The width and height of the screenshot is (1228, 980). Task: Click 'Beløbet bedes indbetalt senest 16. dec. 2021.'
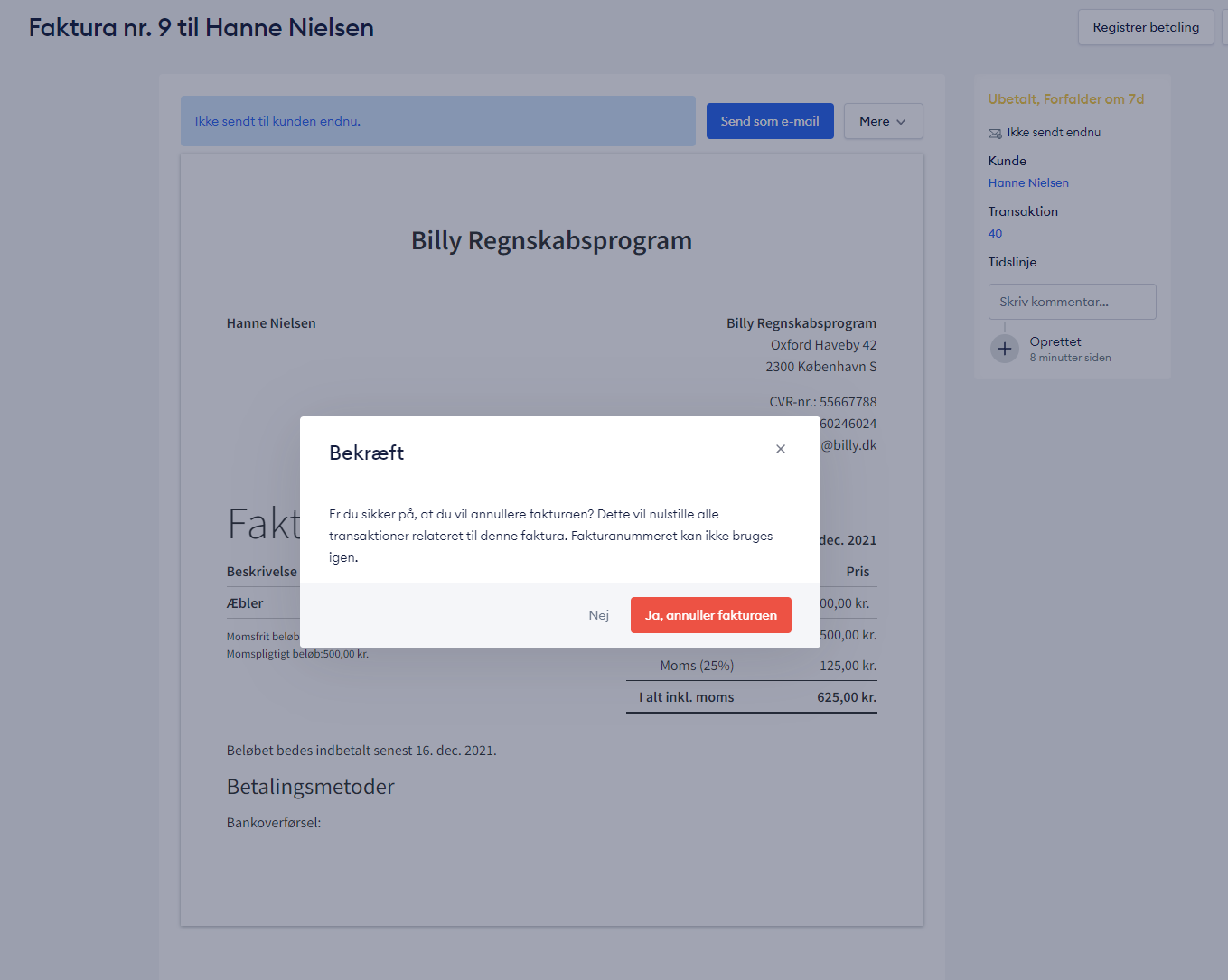[361, 751]
